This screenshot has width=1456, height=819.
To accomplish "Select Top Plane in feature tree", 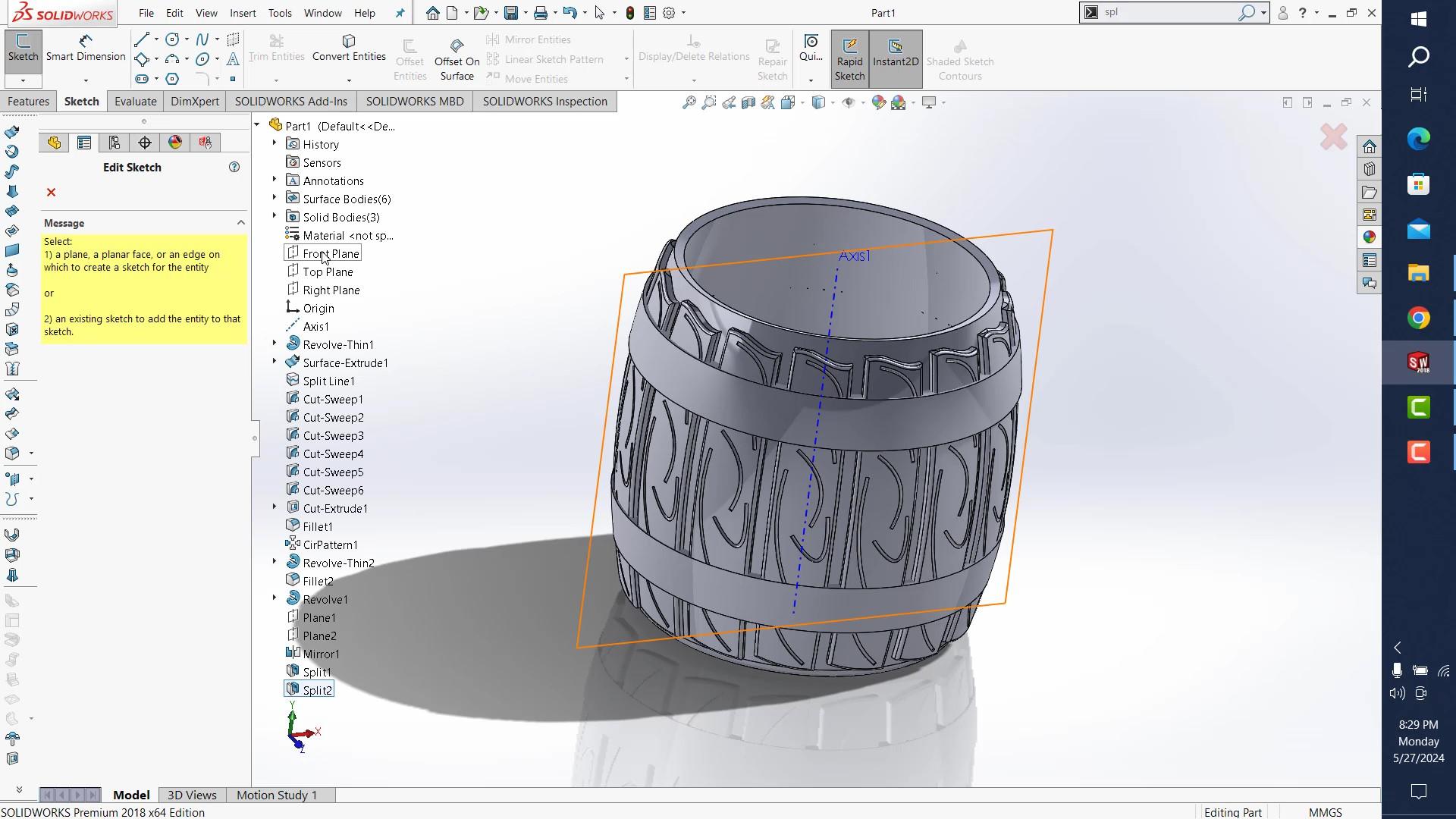I will pyautogui.click(x=328, y=272).
